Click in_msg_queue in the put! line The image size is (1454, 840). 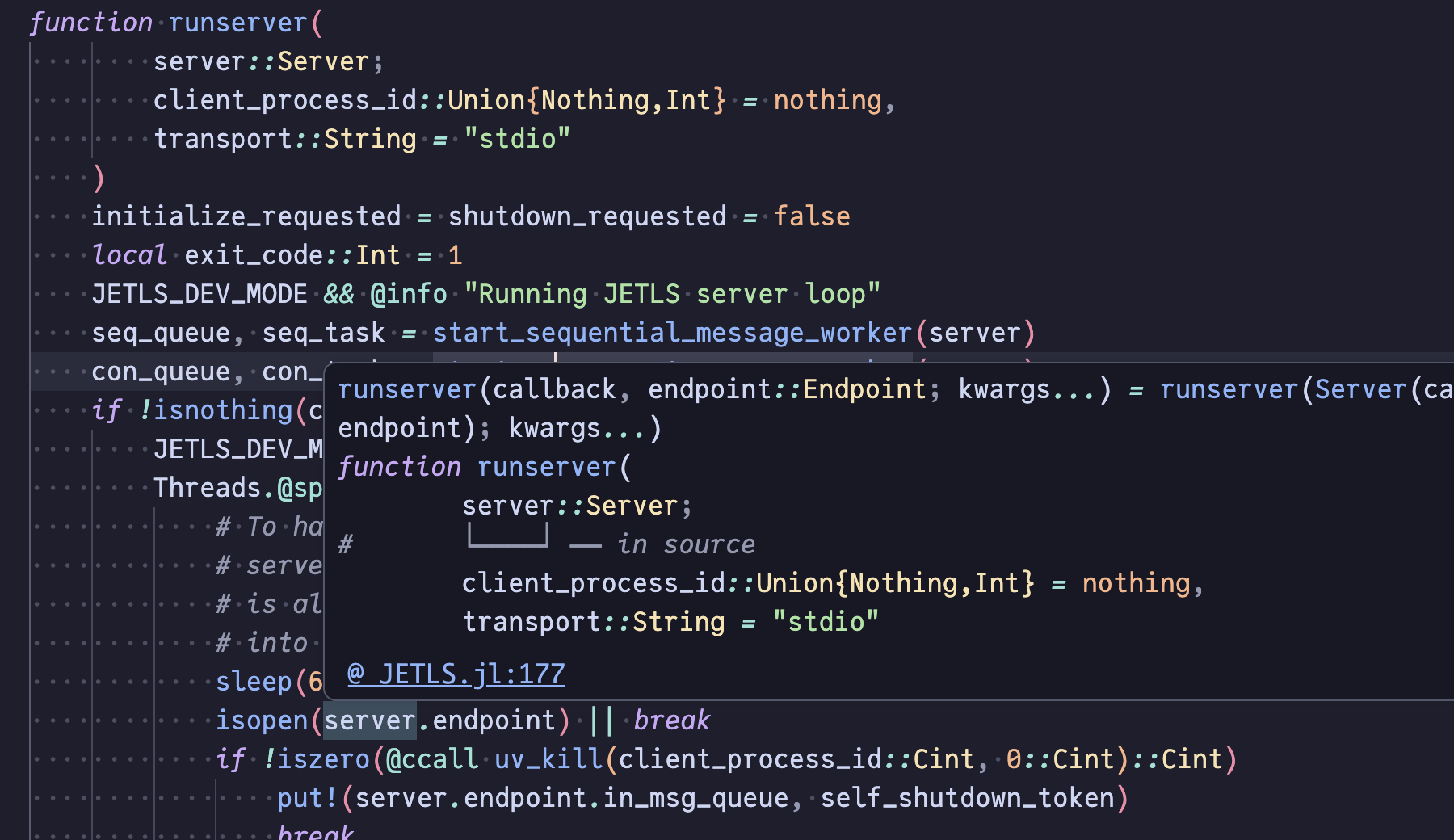[695, 798]
